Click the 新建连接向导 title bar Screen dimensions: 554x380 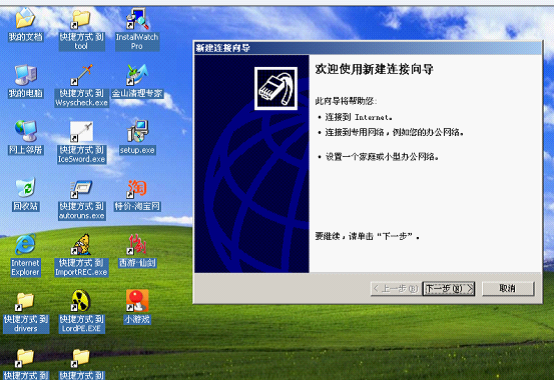(x=367, y=48)
